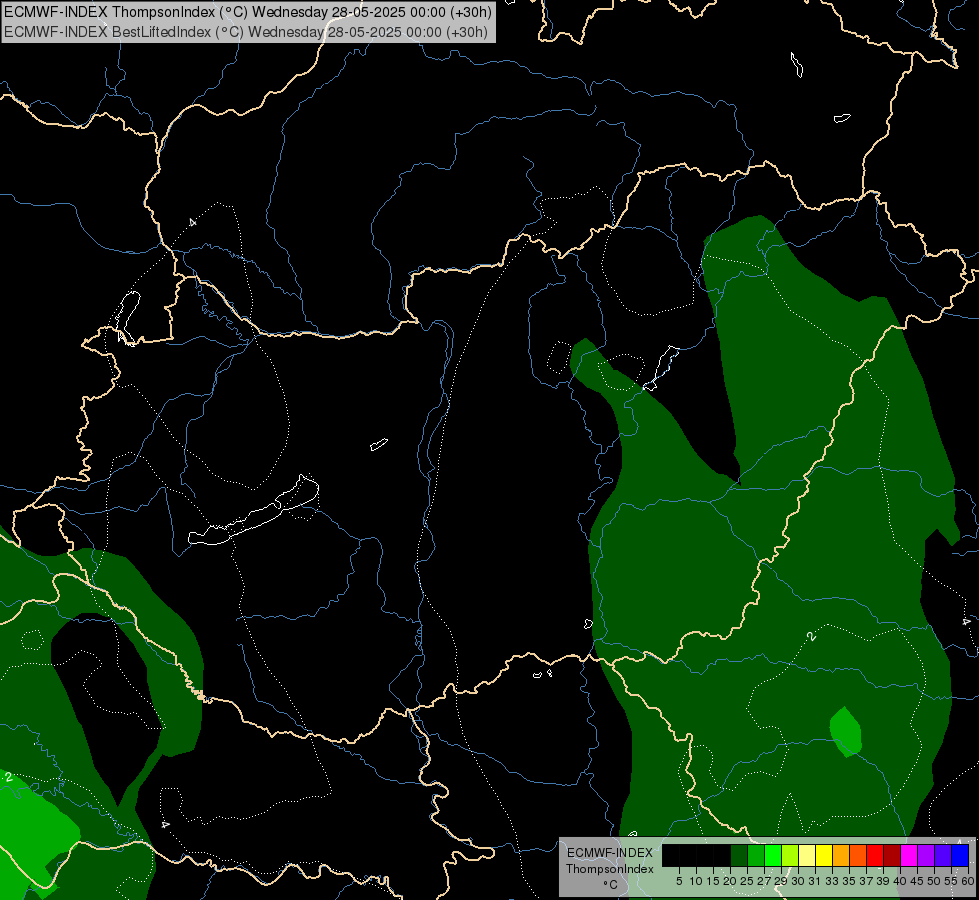The width and height of the screenshot is (979, 900).
Task: Click the legend tick value 30
Action: click(x=798, y=881)
